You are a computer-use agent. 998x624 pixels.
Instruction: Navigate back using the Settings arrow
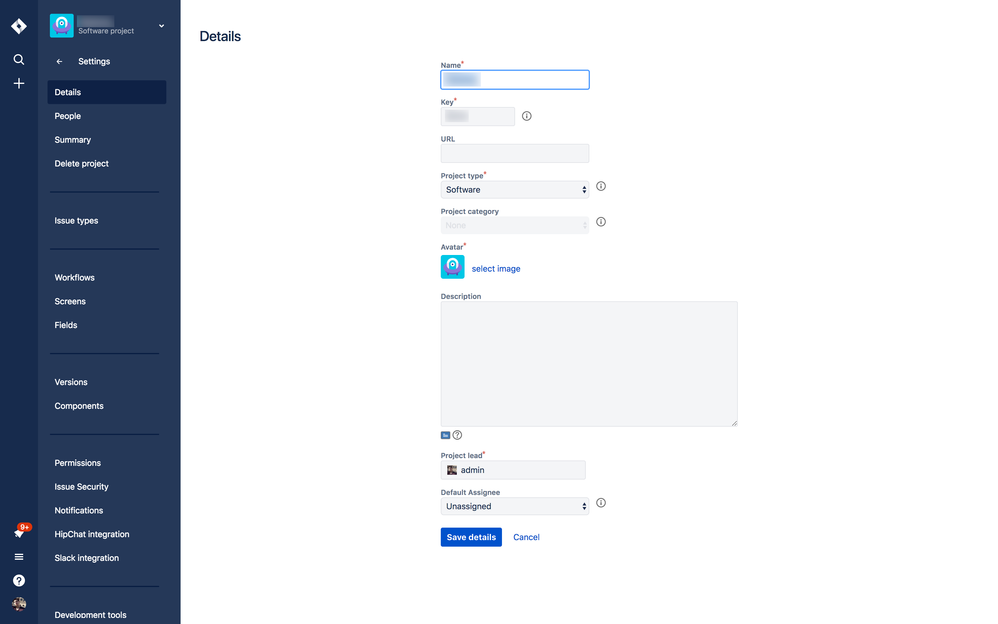60,61
